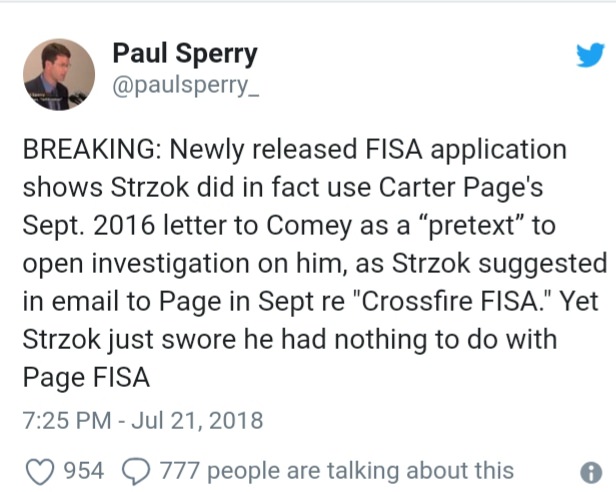Open "777 people are talking about this"
Viewport: 616px width, 492px height.
337,470
